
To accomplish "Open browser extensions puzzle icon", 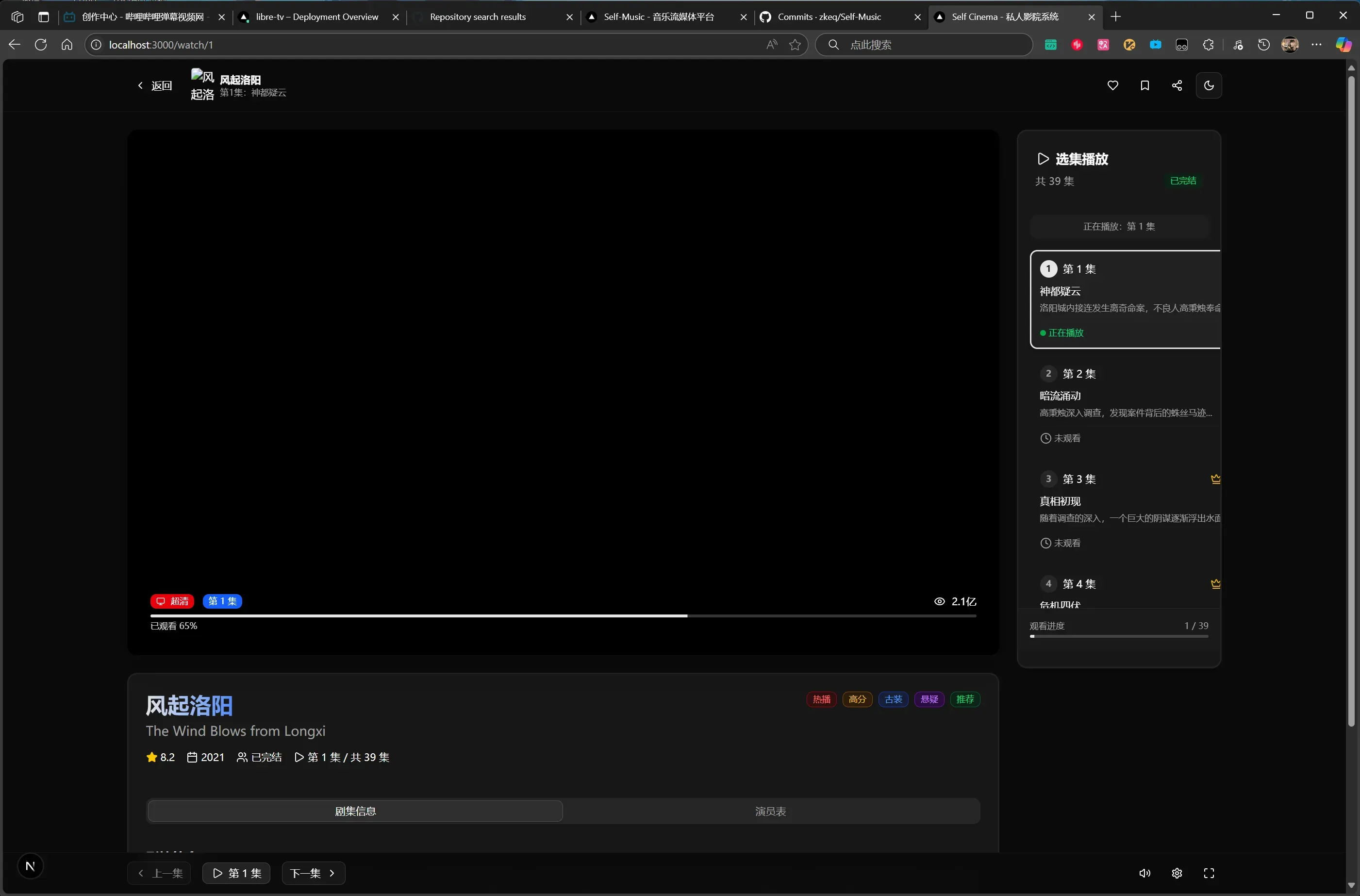I will pos(1208,45).
